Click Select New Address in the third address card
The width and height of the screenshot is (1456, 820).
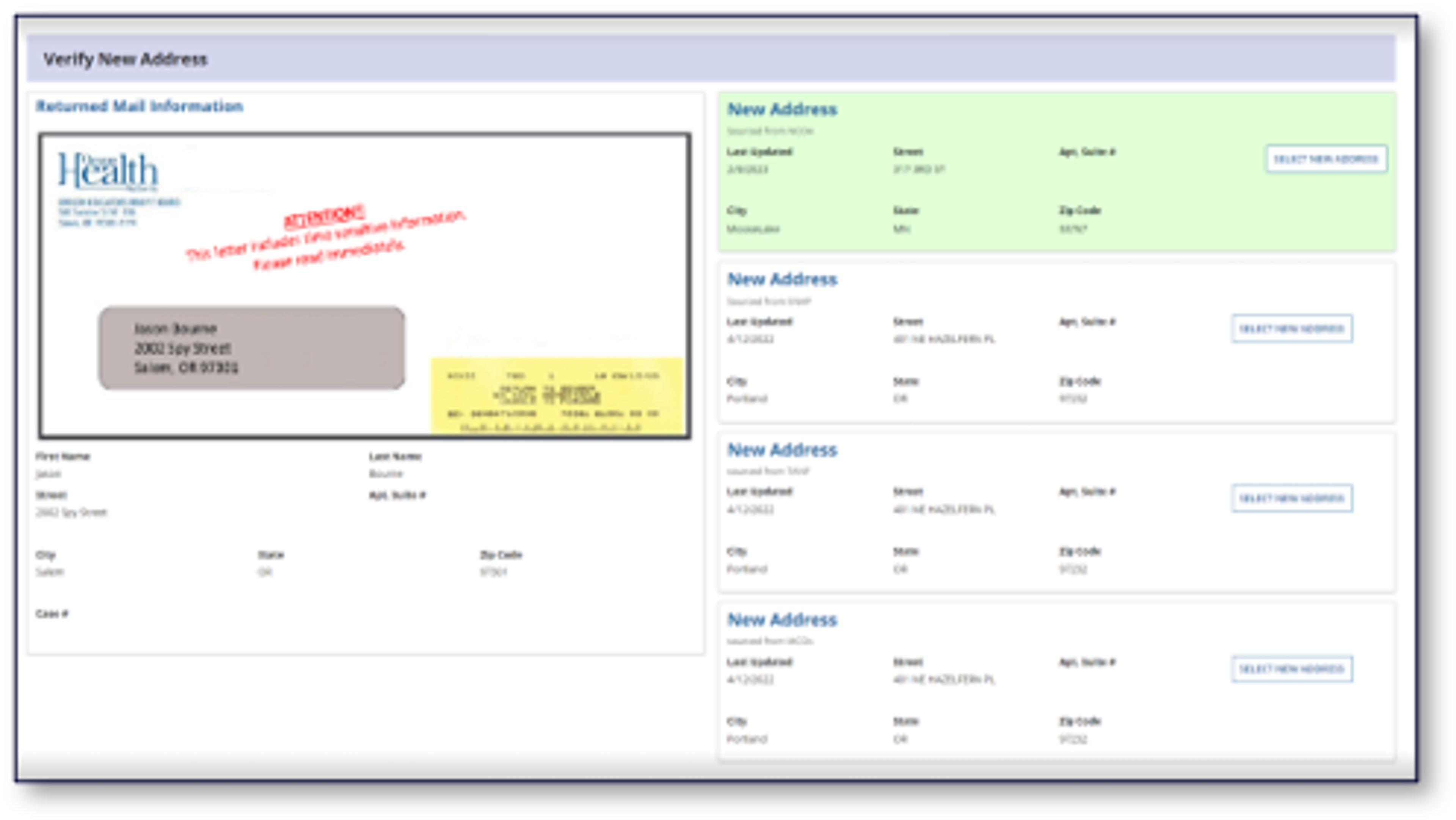1292,499
